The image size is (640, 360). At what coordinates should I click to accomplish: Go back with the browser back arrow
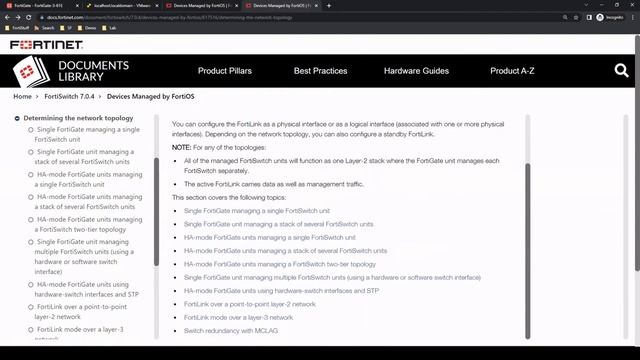(7, 18)
